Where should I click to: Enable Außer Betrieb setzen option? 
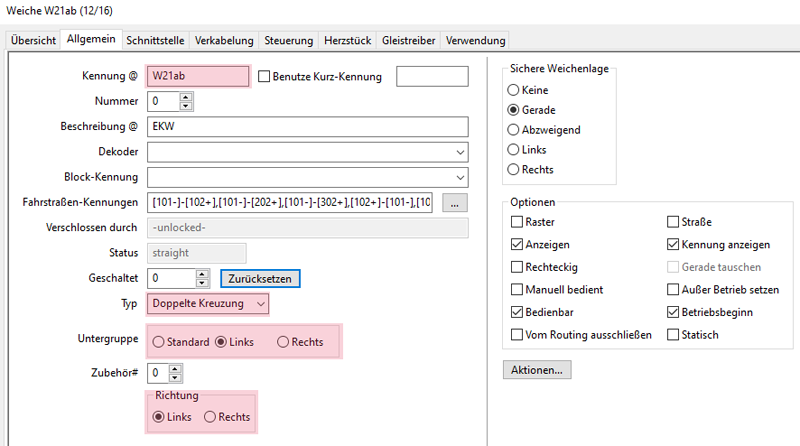point(673,290)
